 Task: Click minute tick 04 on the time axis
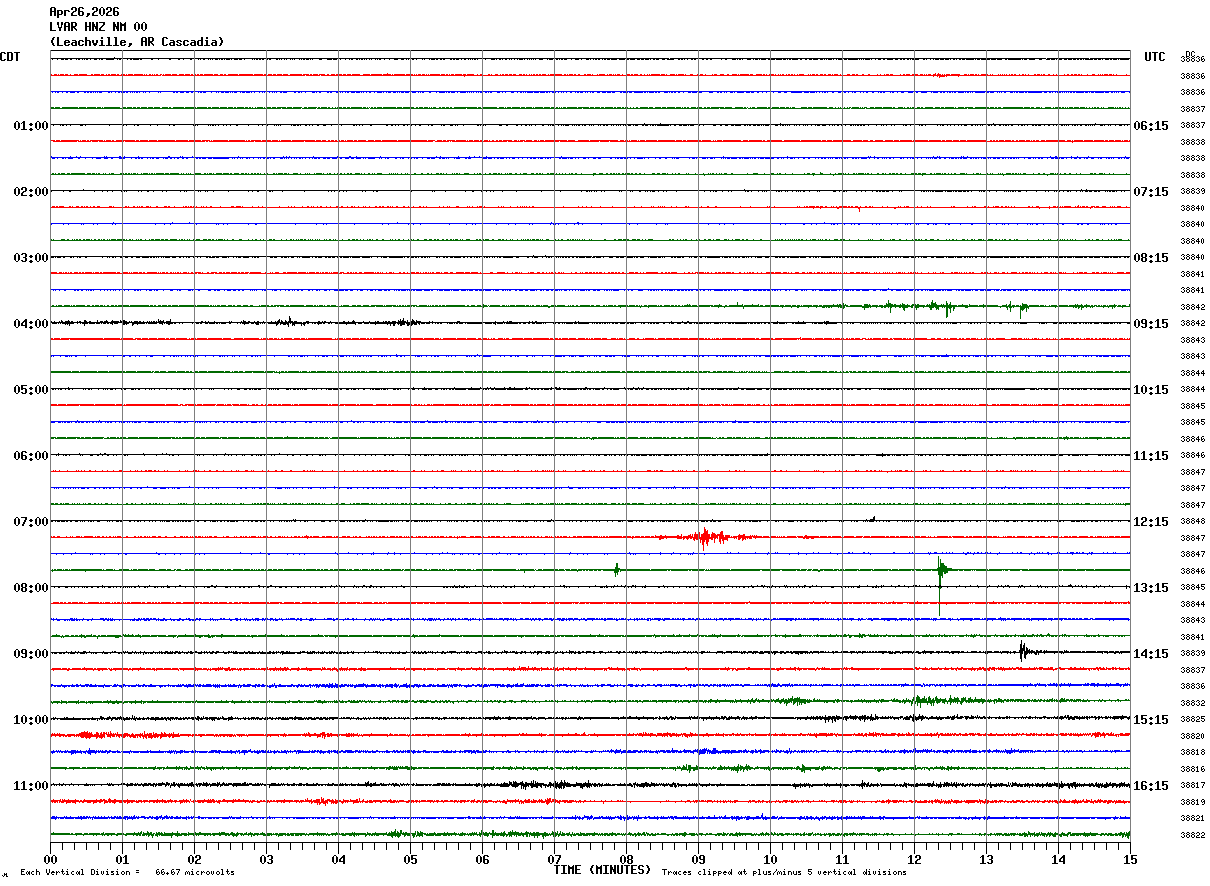tap(338, 859)
